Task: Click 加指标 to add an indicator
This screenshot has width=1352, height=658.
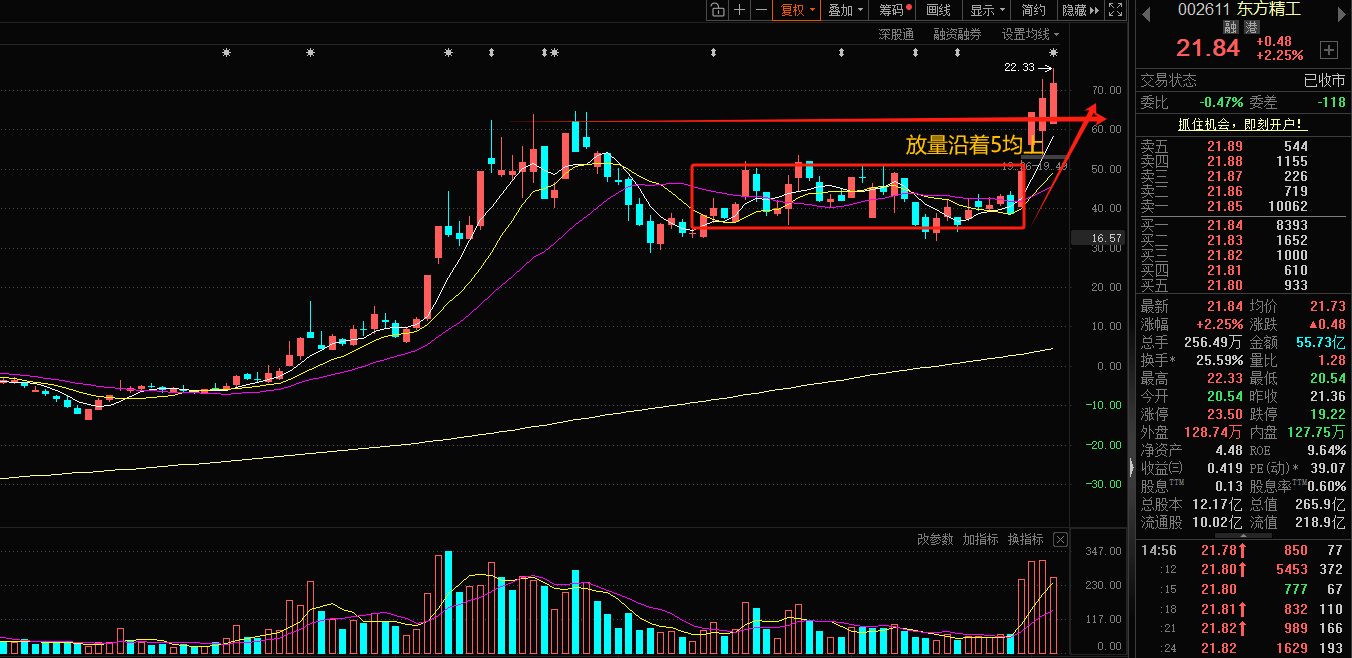Action: point(980,540)
